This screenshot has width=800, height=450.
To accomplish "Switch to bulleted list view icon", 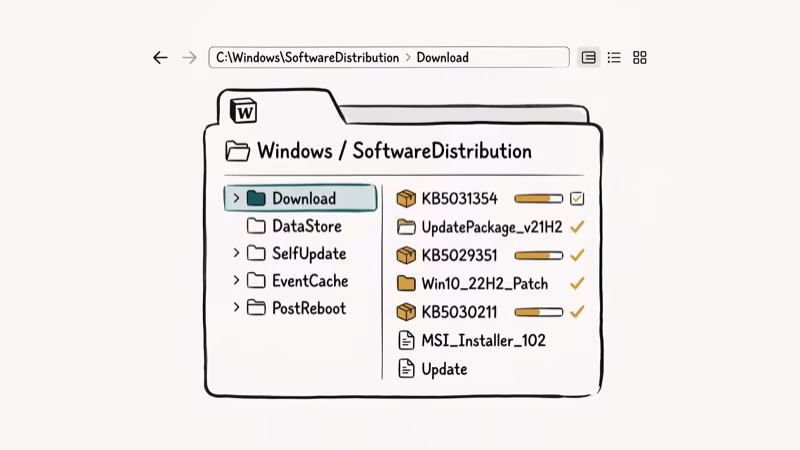I will (614, 58).
